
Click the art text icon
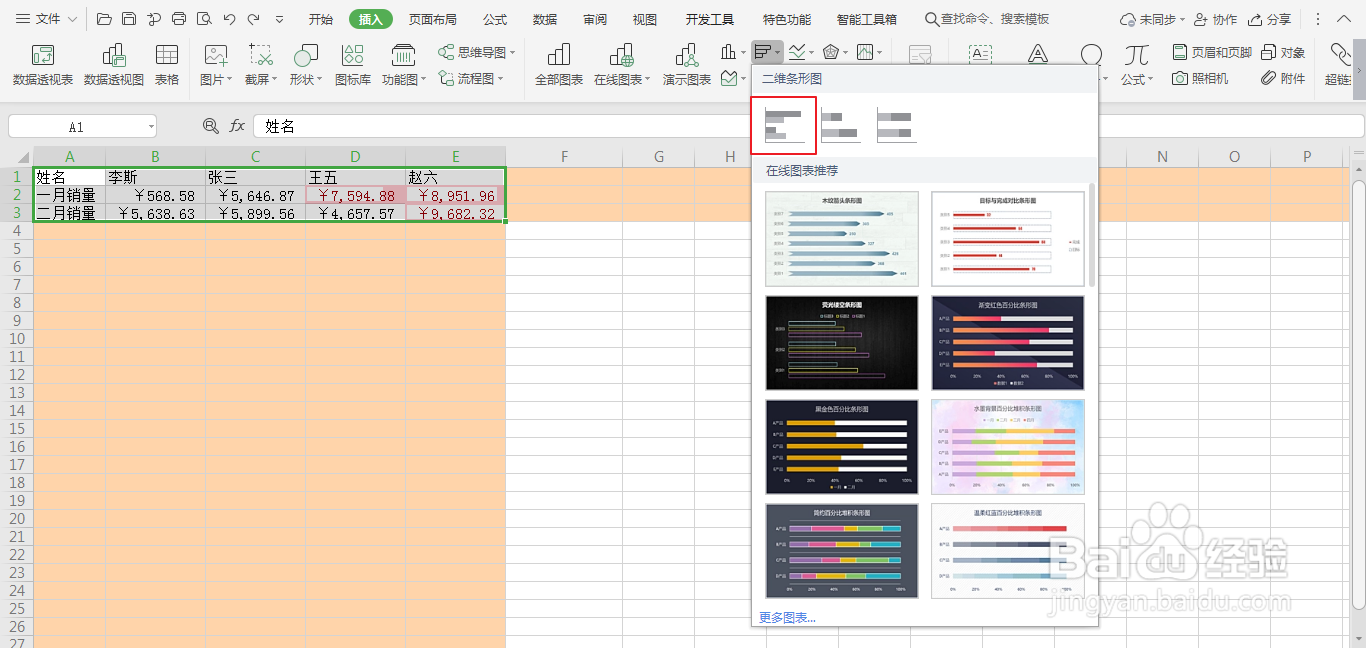(x=1038, y=55)
